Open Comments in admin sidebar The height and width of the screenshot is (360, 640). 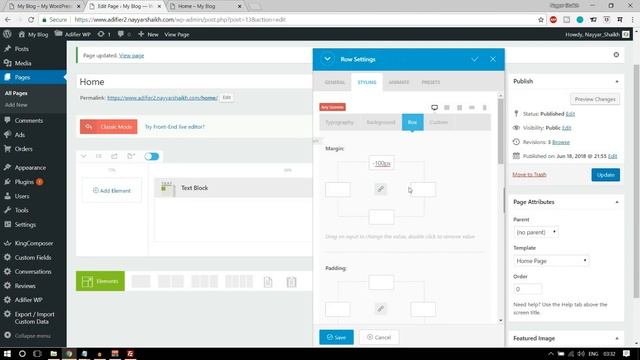tap(29, 121)
